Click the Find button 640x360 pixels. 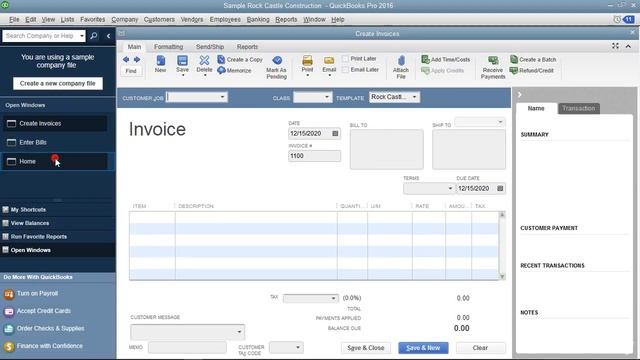[131, 71]
